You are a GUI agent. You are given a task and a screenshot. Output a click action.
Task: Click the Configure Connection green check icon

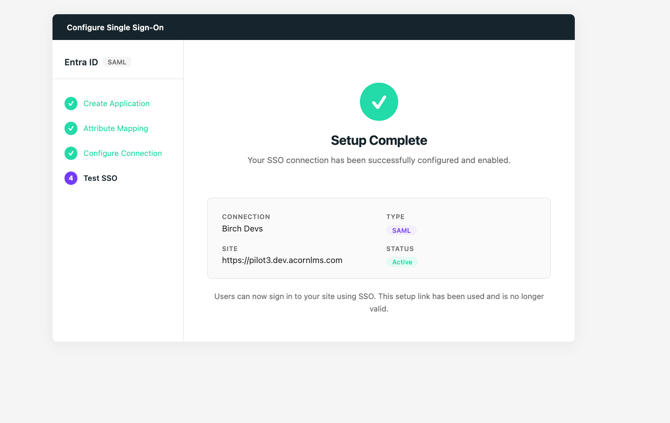(71, 153)
